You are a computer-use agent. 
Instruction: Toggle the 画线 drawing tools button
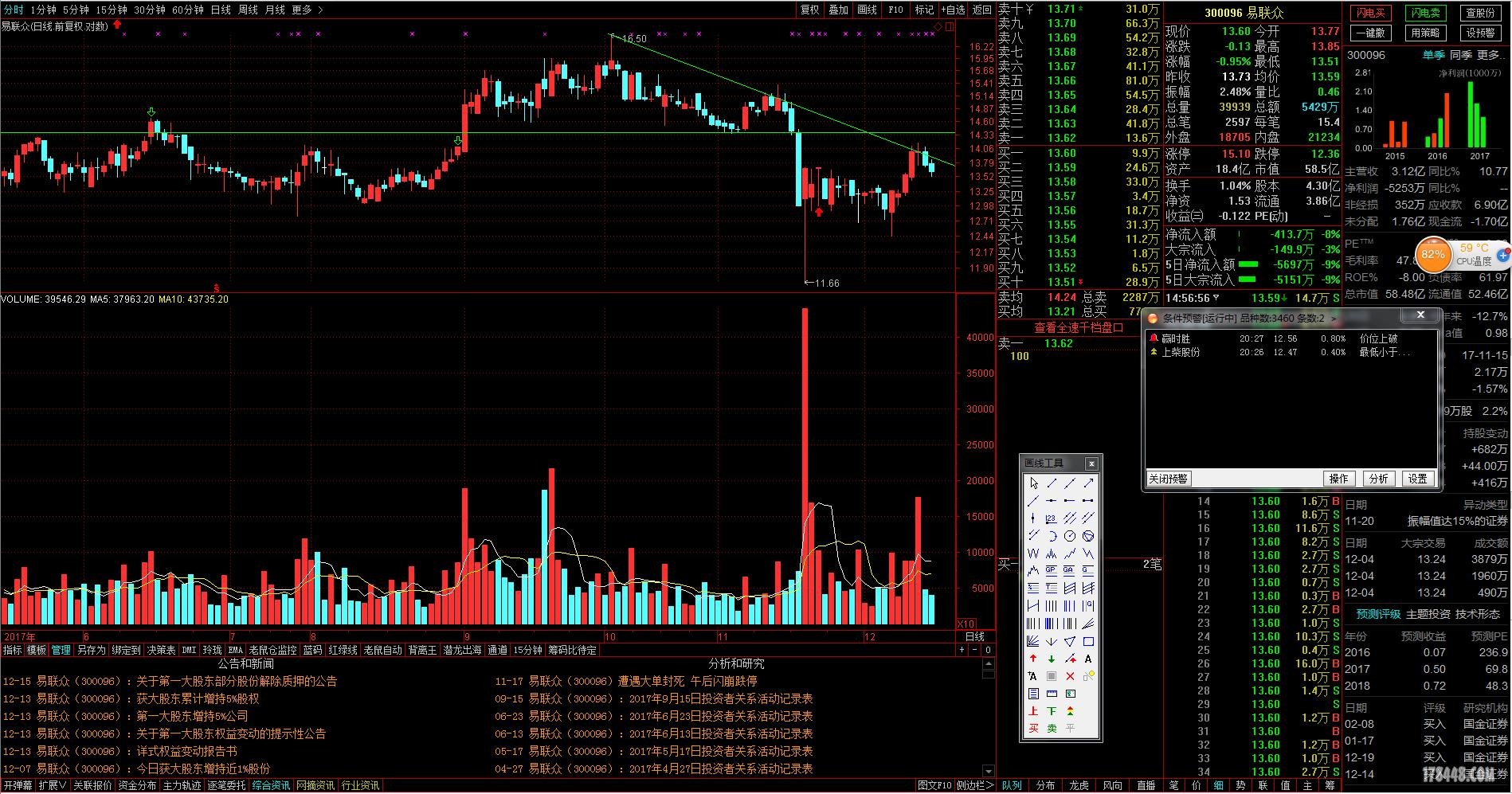[868, 10]
